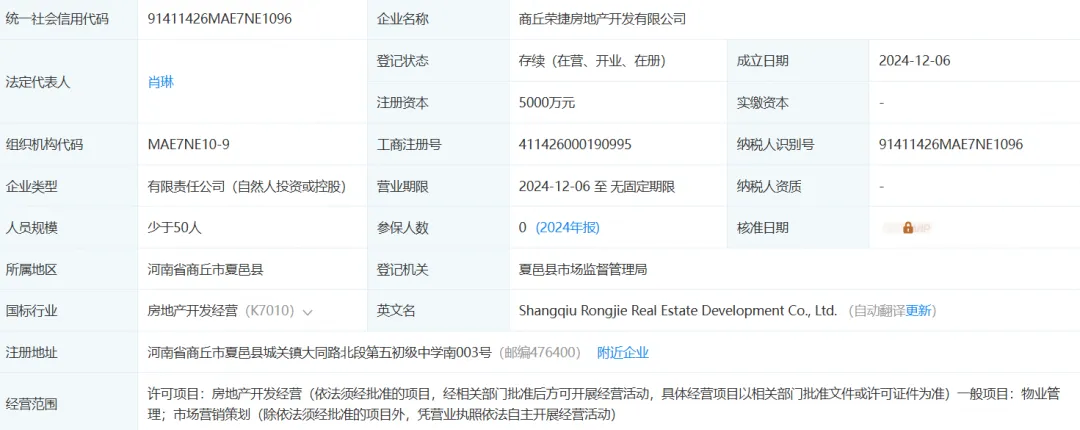Click business term 2024-12-06 至 无固定期限
Screen dimensions: 1080x430
(596, 186)
